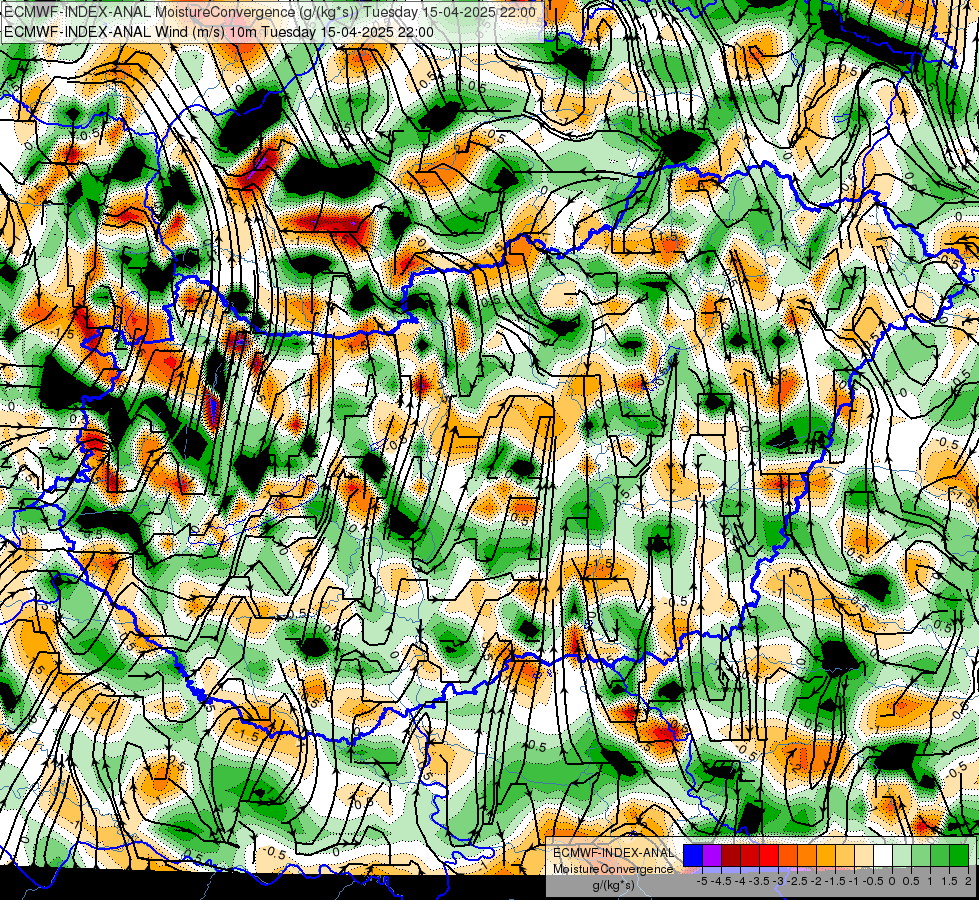Click the -2 value on the legend scale
Viewport: 979px width, 900px height.
(817, 881)
